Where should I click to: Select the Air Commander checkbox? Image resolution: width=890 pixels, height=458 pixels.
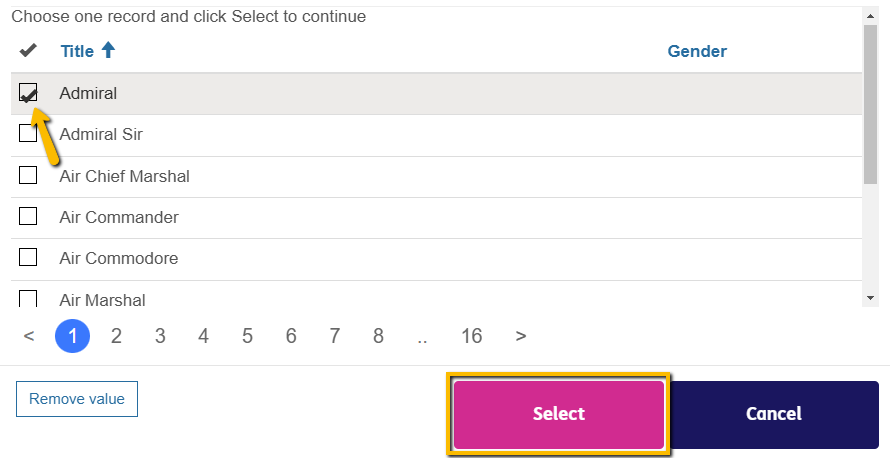tap(28, 216)
